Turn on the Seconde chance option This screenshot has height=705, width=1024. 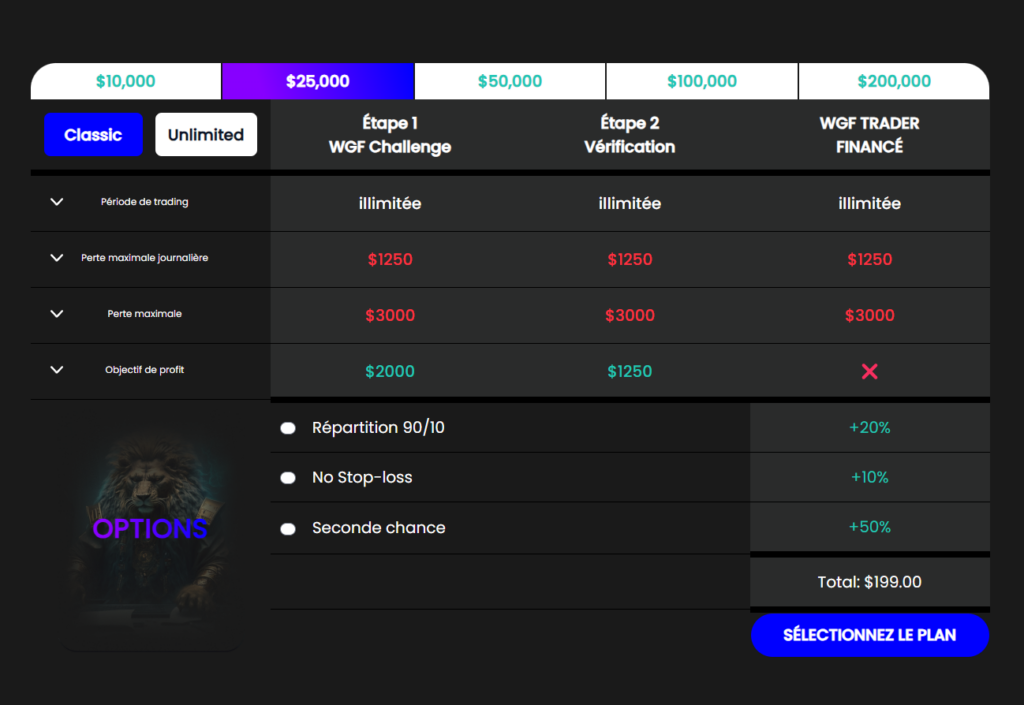pos(288,528)
